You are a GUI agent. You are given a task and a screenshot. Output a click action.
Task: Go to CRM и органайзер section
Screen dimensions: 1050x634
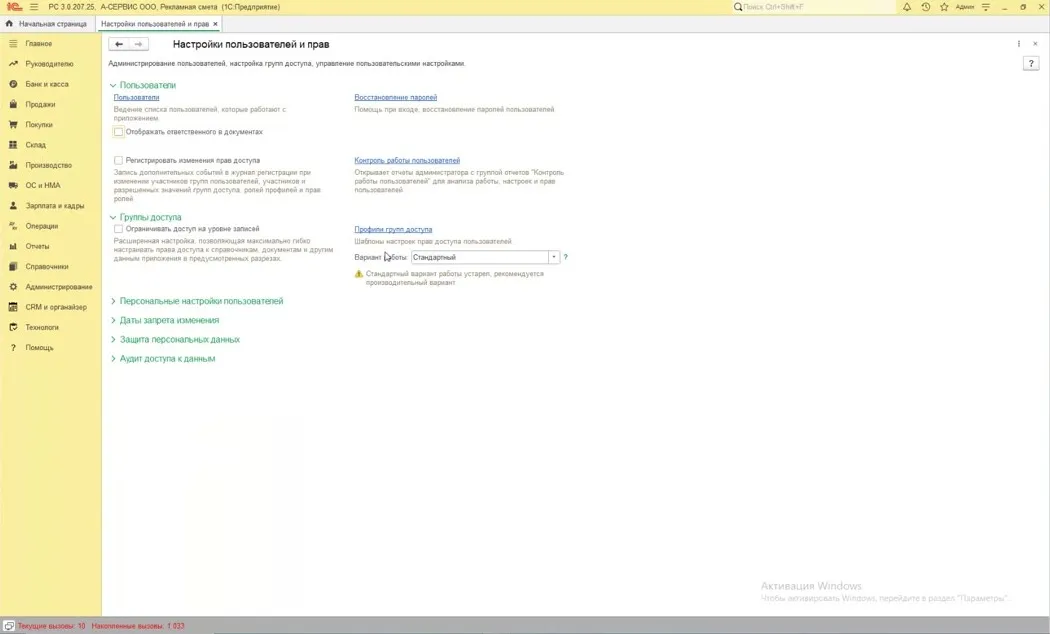56,307
